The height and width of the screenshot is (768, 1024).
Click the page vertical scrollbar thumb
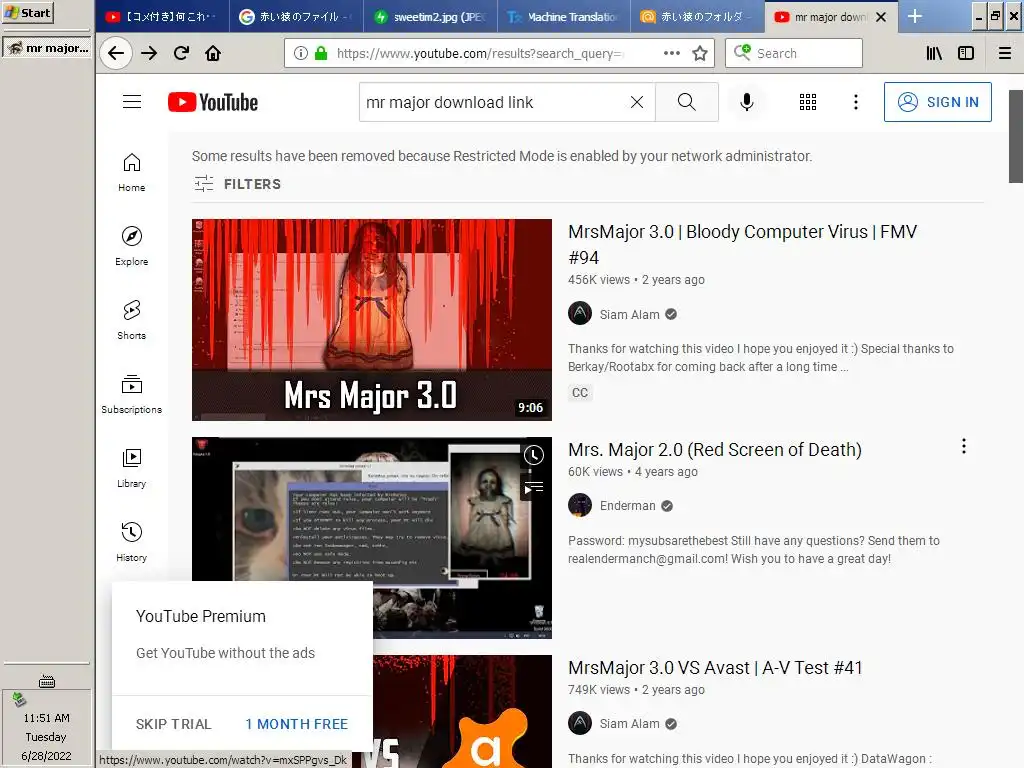[x=1016, y=136]
